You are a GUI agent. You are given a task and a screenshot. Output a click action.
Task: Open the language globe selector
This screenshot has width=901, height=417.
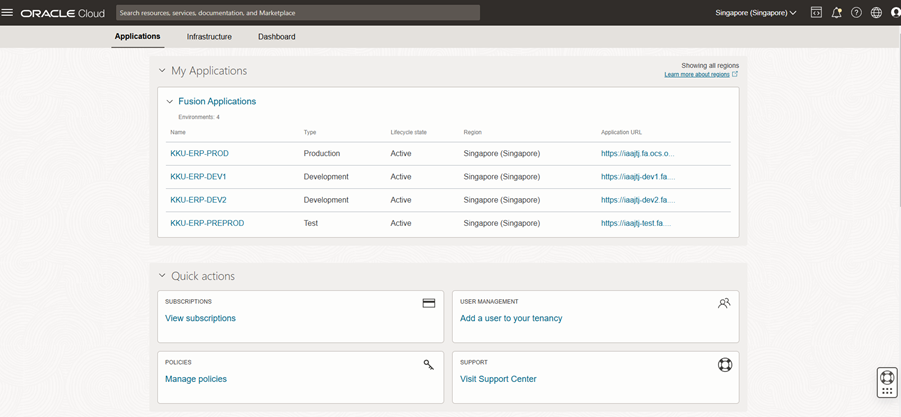click(x=876, y=13)
